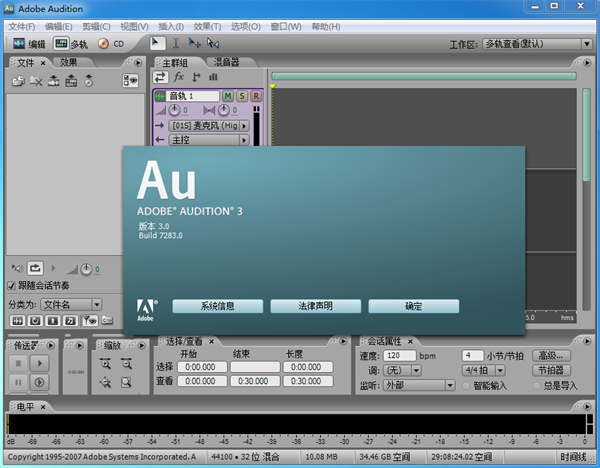This screenshot has width=600, height=468.
Task: Show the track Effects (fx) controls
Action: 179,77
